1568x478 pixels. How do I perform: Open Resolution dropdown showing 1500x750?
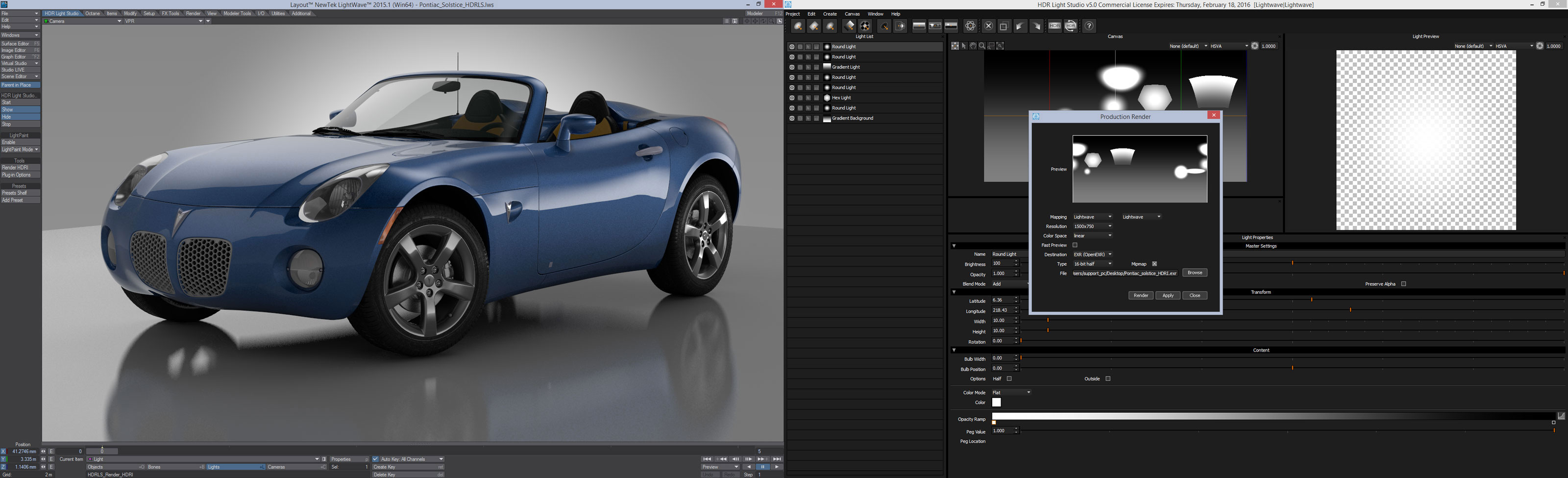click(x=1093, y=226)
